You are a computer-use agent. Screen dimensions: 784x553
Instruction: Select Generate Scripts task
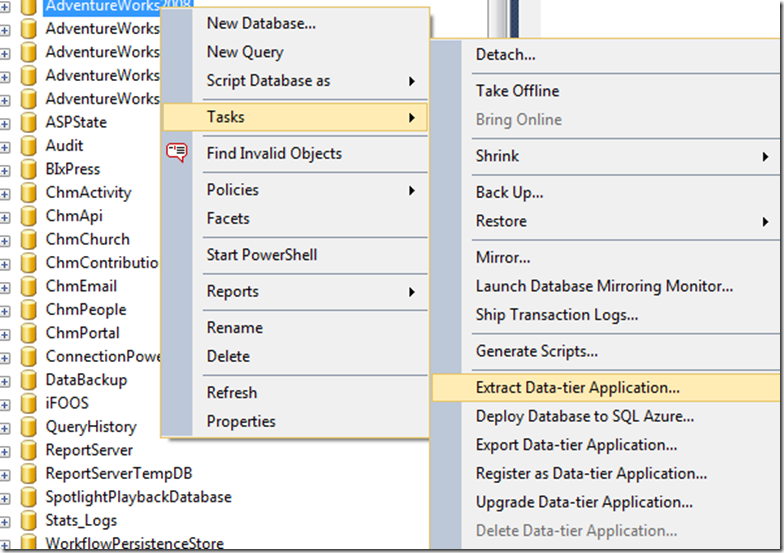point(537,351)
